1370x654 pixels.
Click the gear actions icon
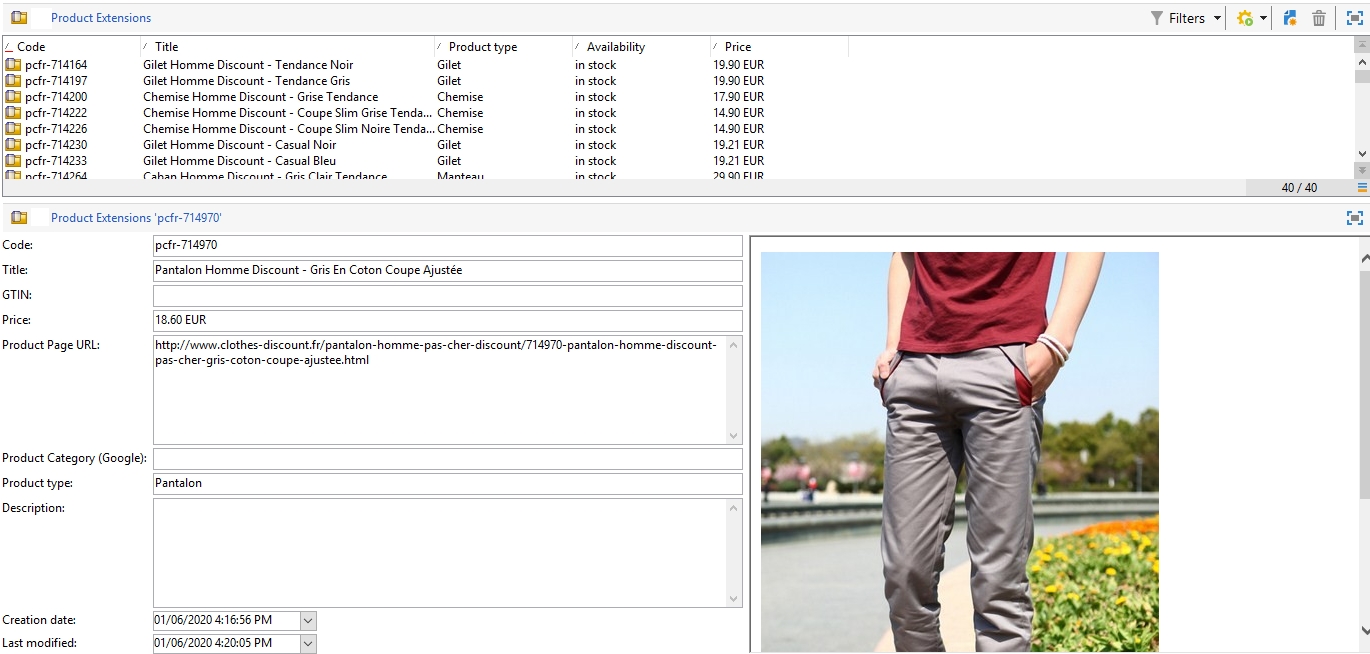(x=1245, y=18)
